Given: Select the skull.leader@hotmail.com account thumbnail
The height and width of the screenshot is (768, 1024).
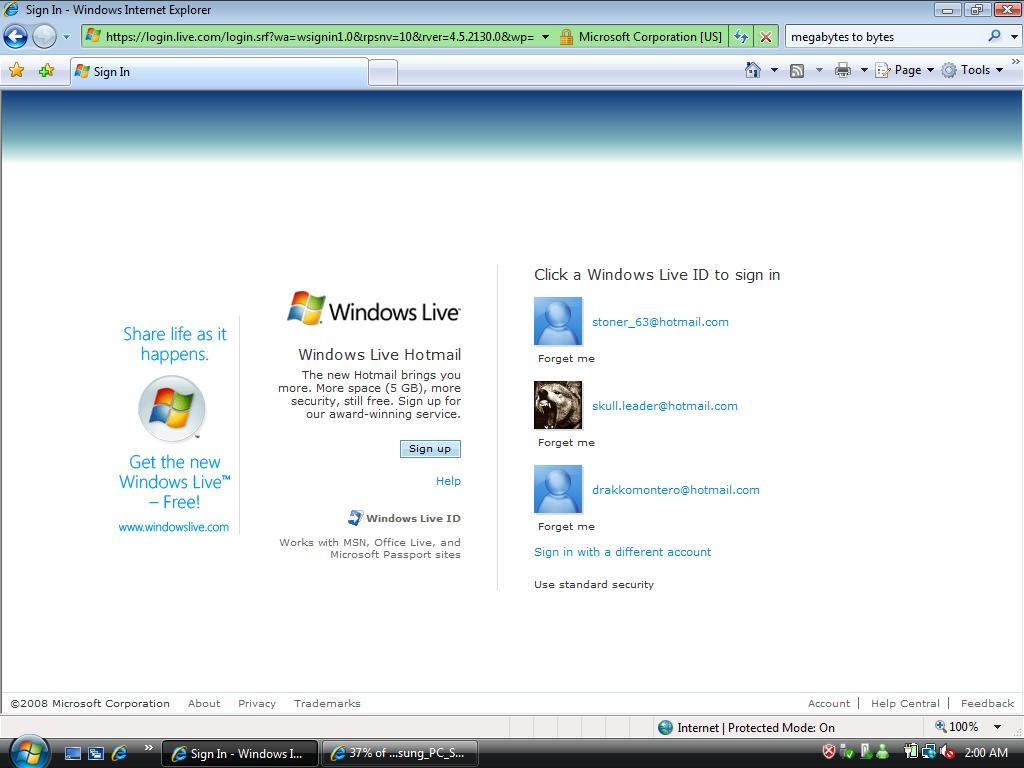Looking at the screenshot, I should [x=557, y=405].
